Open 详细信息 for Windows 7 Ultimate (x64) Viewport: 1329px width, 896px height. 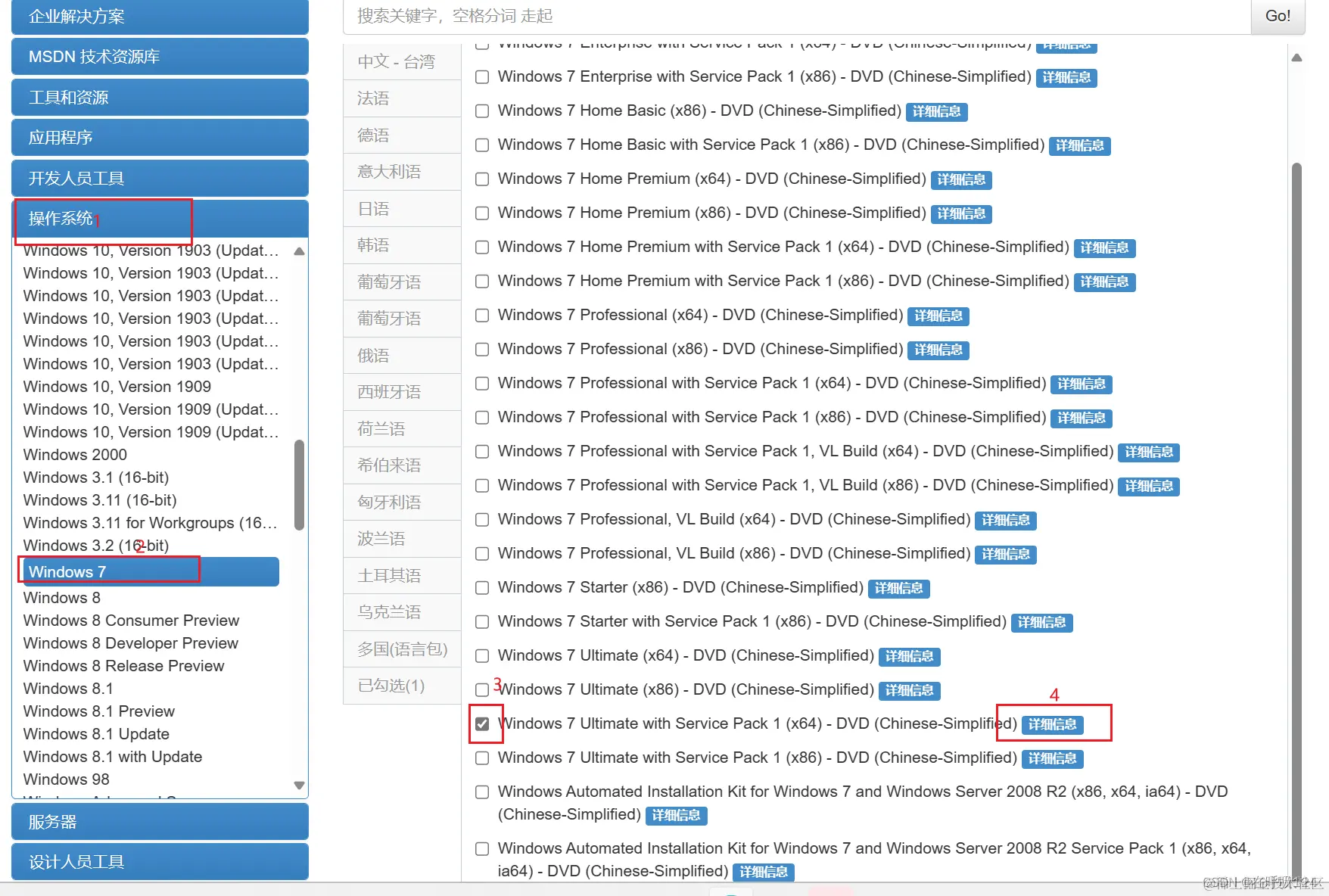pyautogui.click(x=910, y=657)
